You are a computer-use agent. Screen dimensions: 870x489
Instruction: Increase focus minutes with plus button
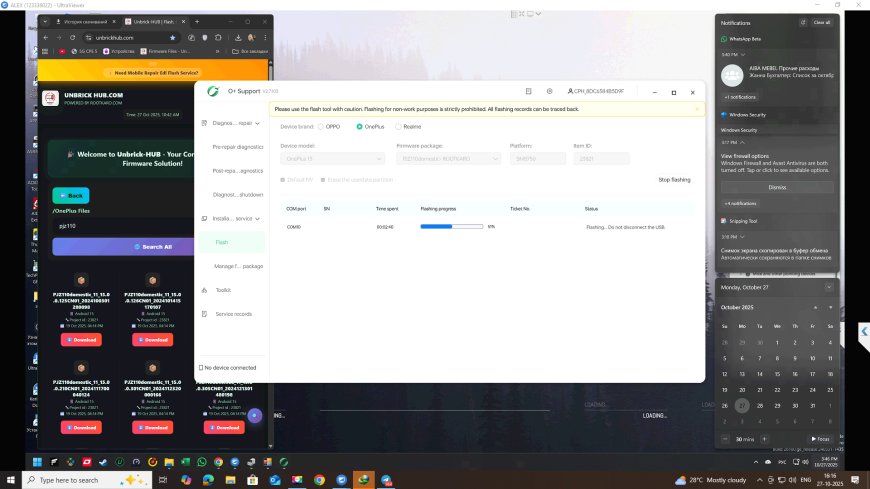764,439
